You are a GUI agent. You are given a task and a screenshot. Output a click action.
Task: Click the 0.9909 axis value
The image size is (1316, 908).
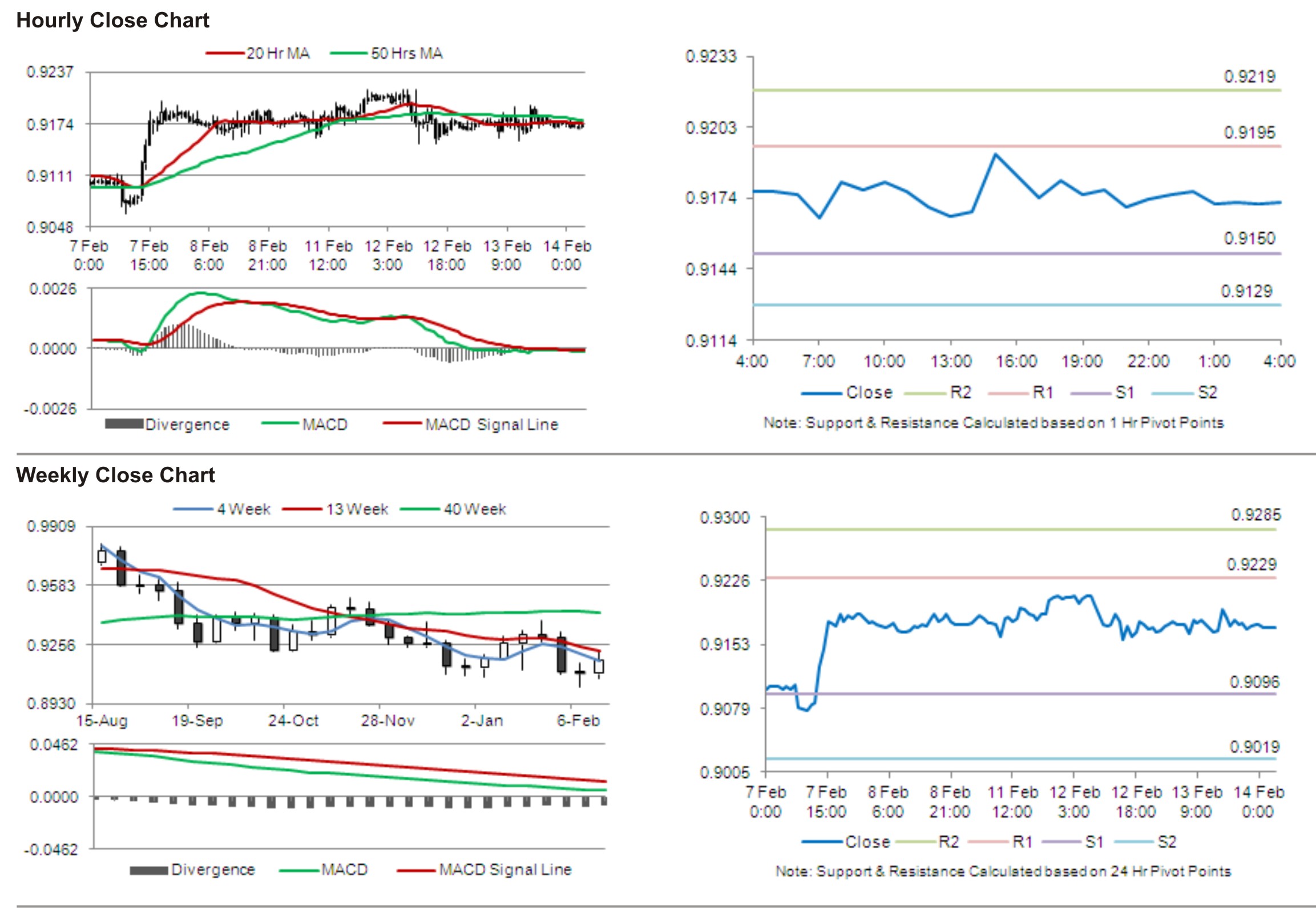coord(51,526)
